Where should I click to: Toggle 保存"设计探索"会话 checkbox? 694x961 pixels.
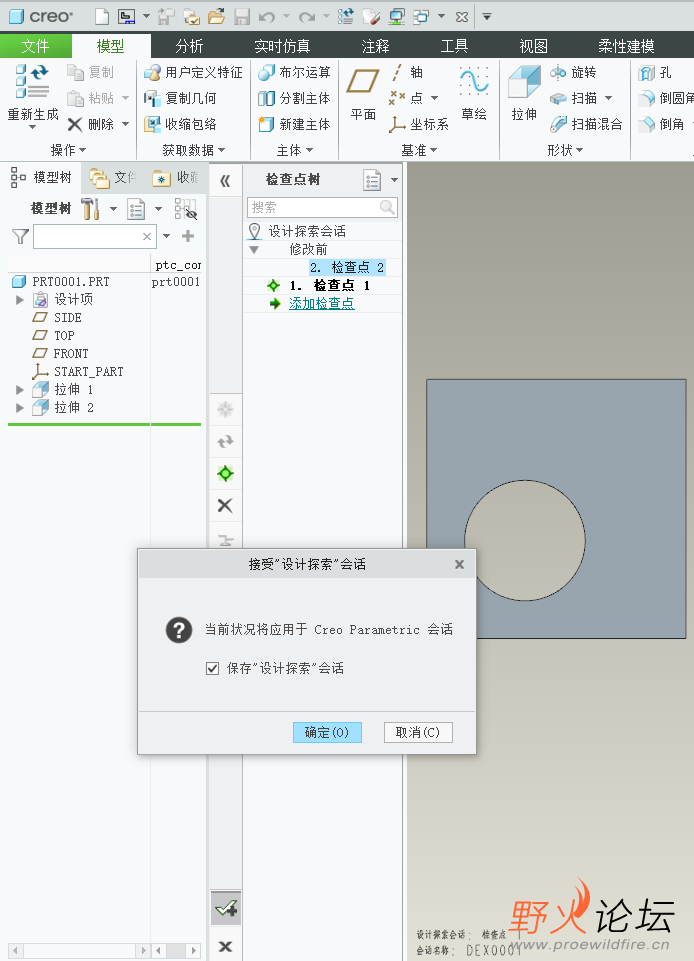[x=212, y=668]
